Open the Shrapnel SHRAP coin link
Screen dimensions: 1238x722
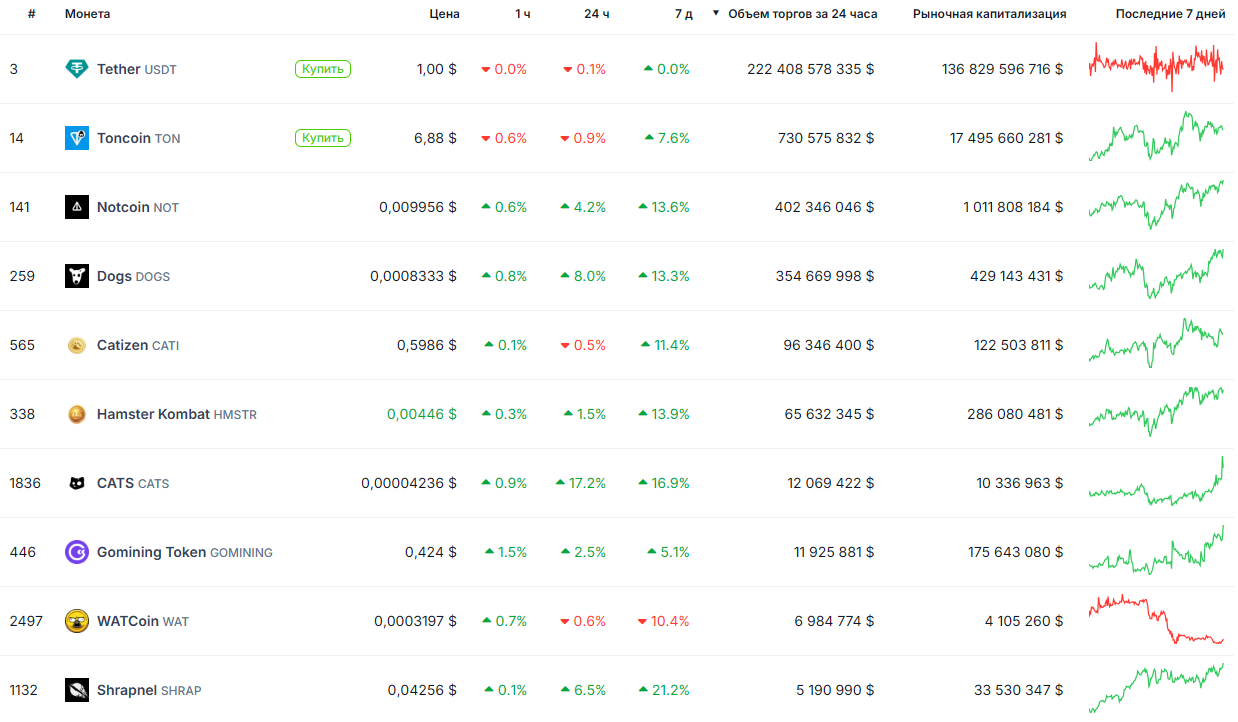point(149,690)
